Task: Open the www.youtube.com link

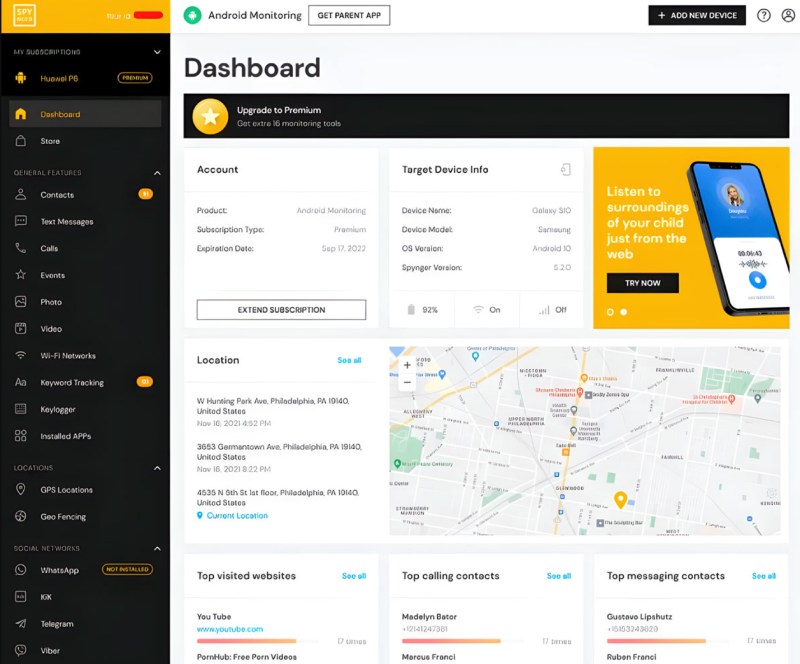Action: [230, 629]
